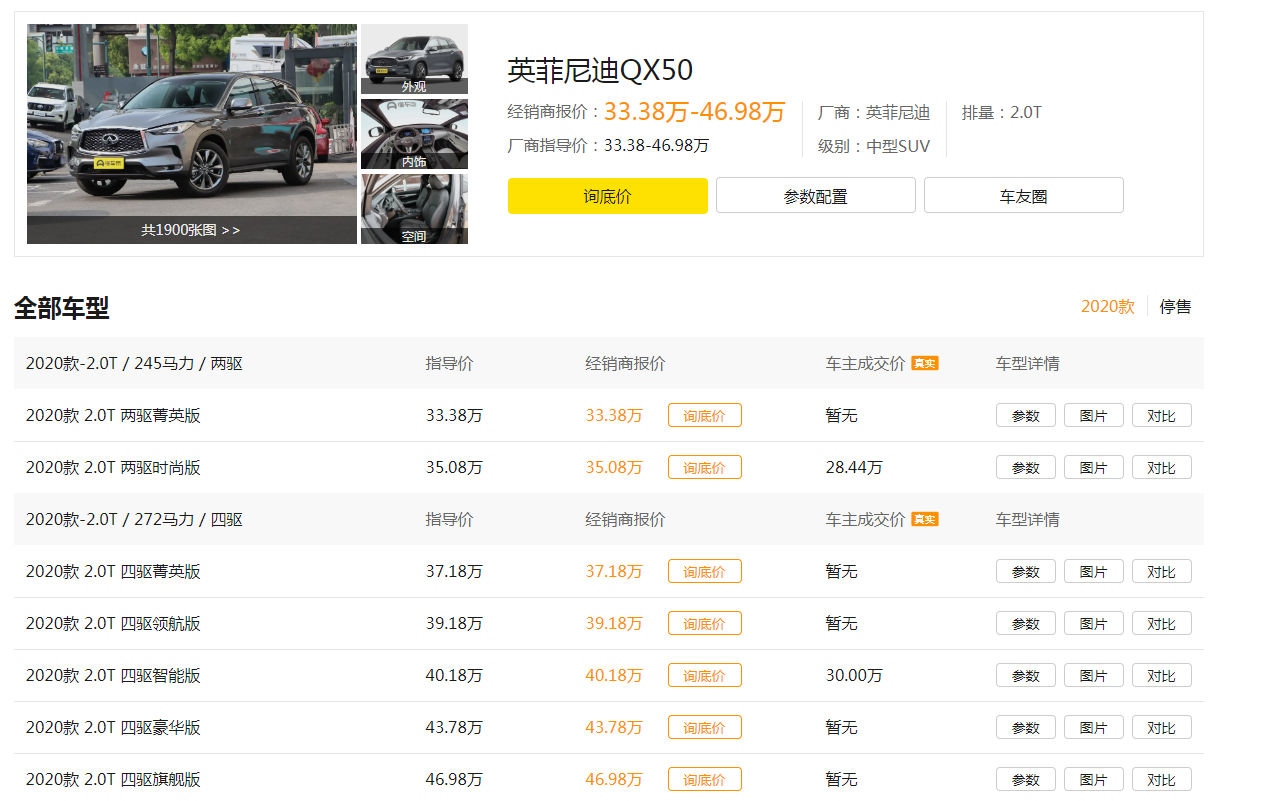1264x801 pixels.
Task: Click 对比 for 四驱豪华版
Action: [1162, 728]
